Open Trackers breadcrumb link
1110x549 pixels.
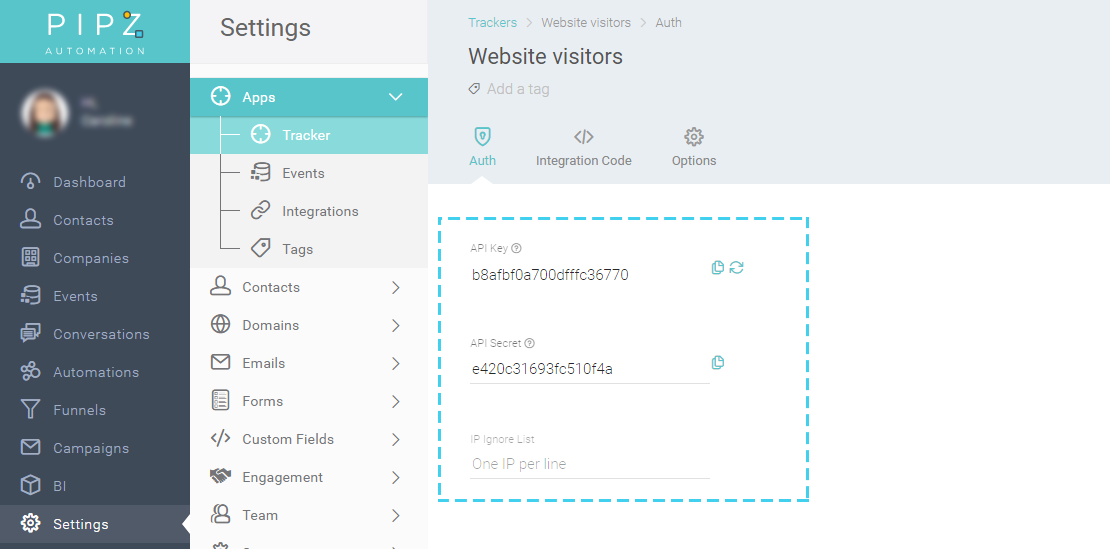493,23
